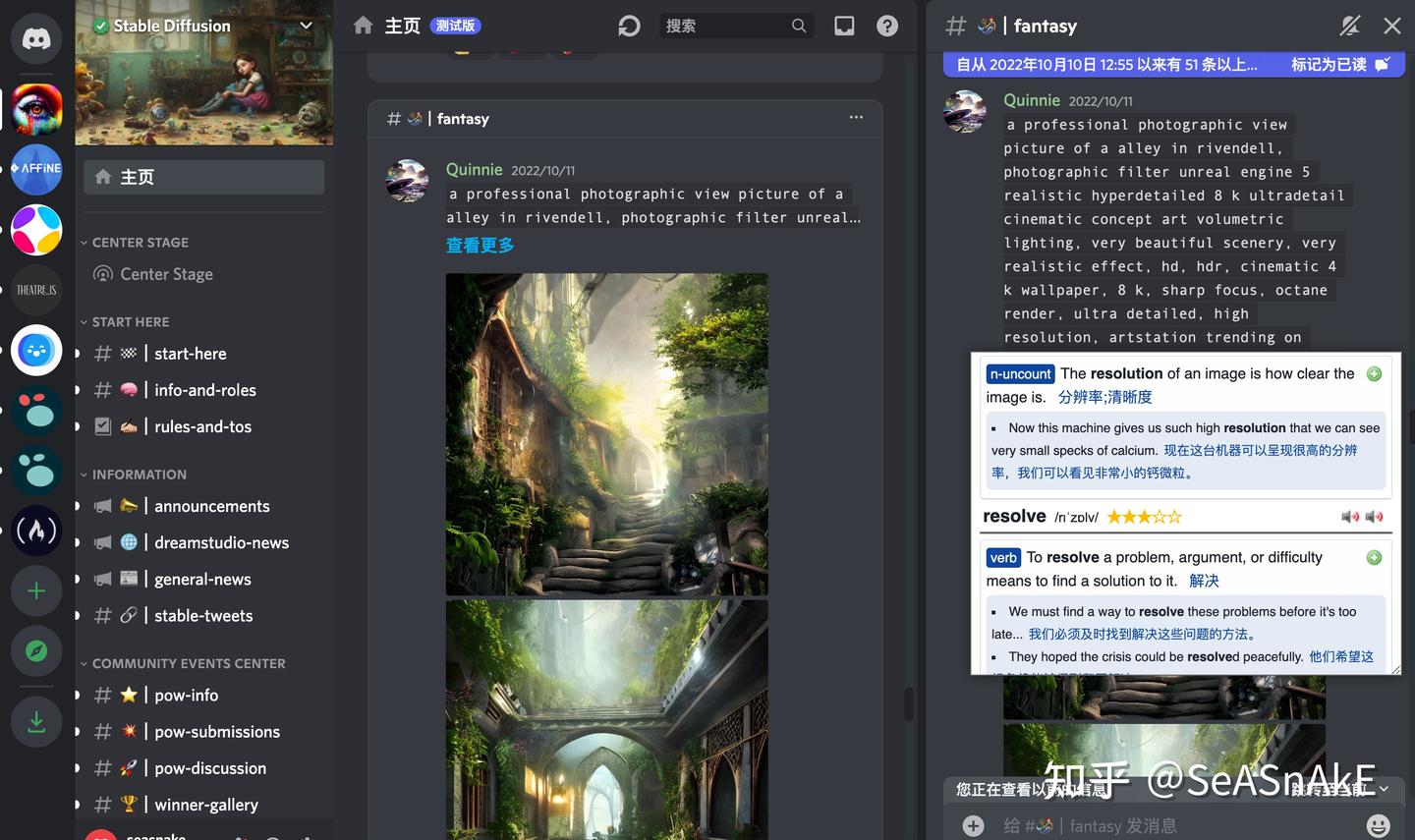Open the THEATRE.JS server icon
Screen dimensions: 1415x840
(36, 290)
